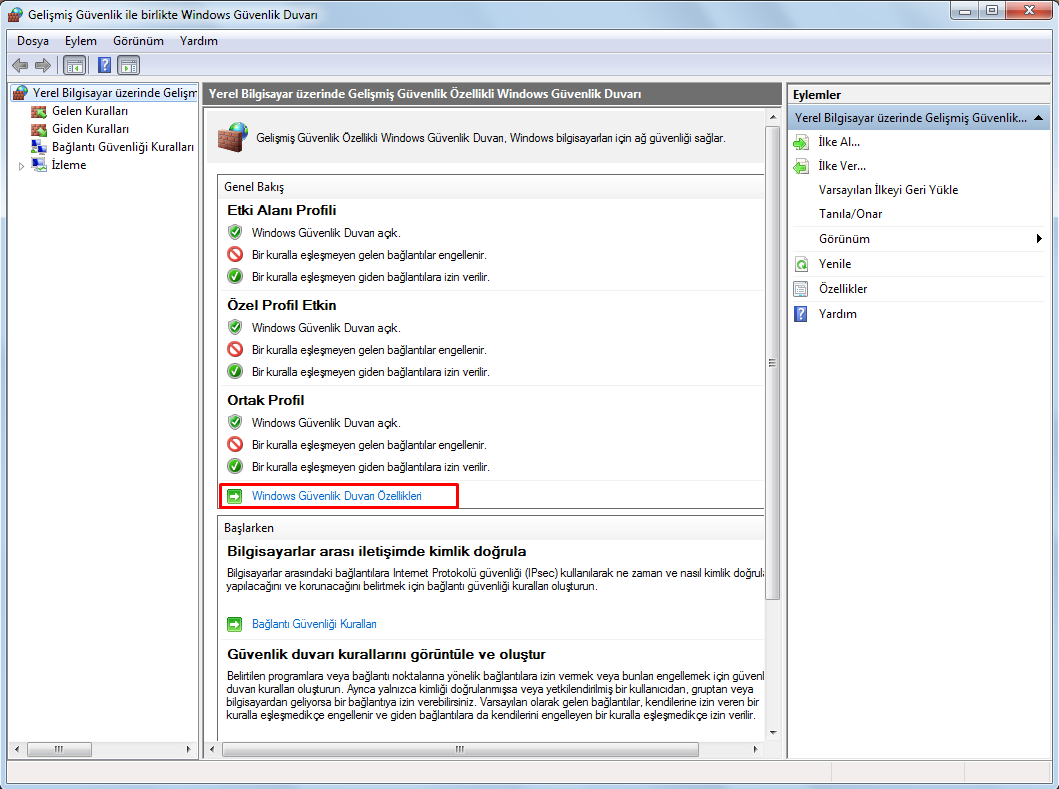Image resolution: width=1059 pixels, height=789 pixels.
Task: Click the Özellikler action
Action: point(843,289)
